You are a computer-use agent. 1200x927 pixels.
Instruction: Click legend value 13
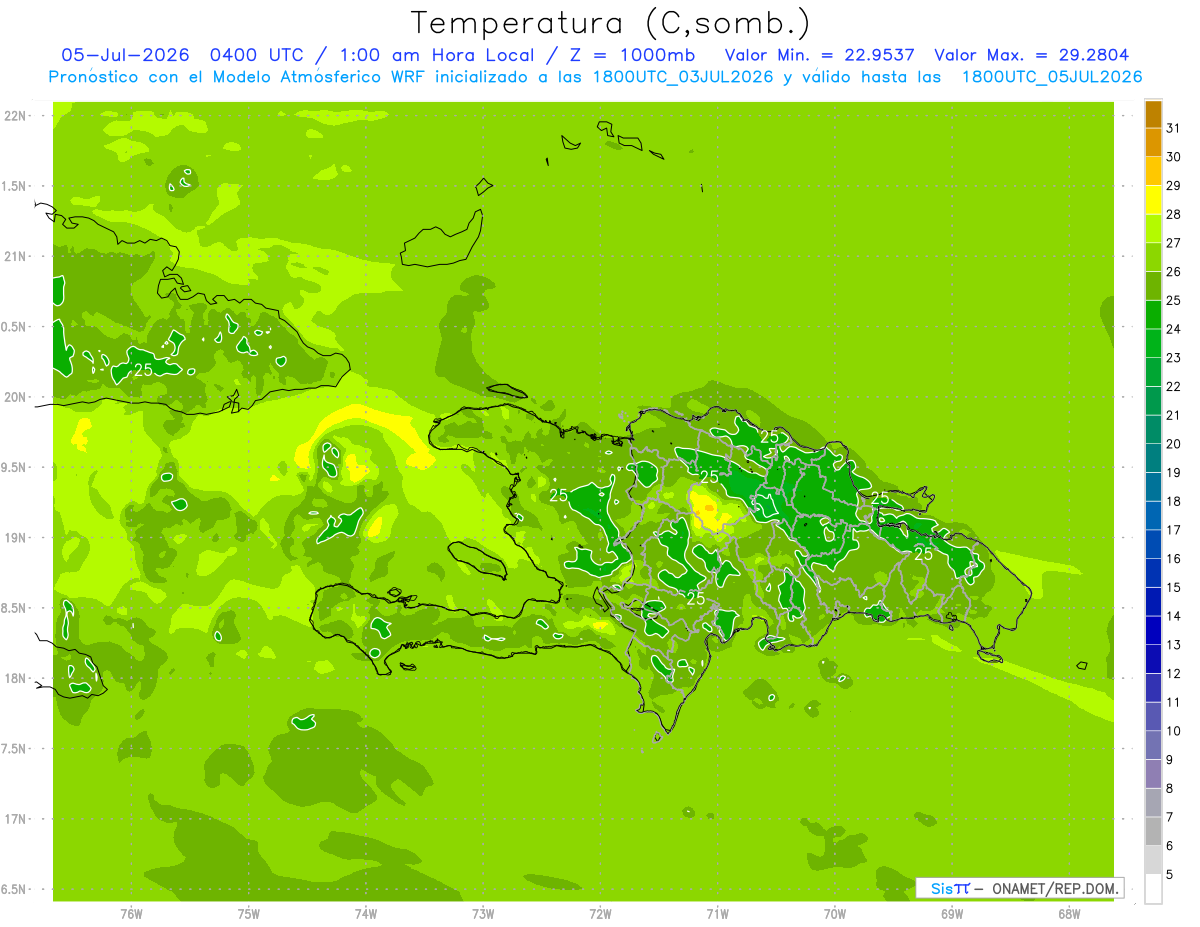(1173, 645)
